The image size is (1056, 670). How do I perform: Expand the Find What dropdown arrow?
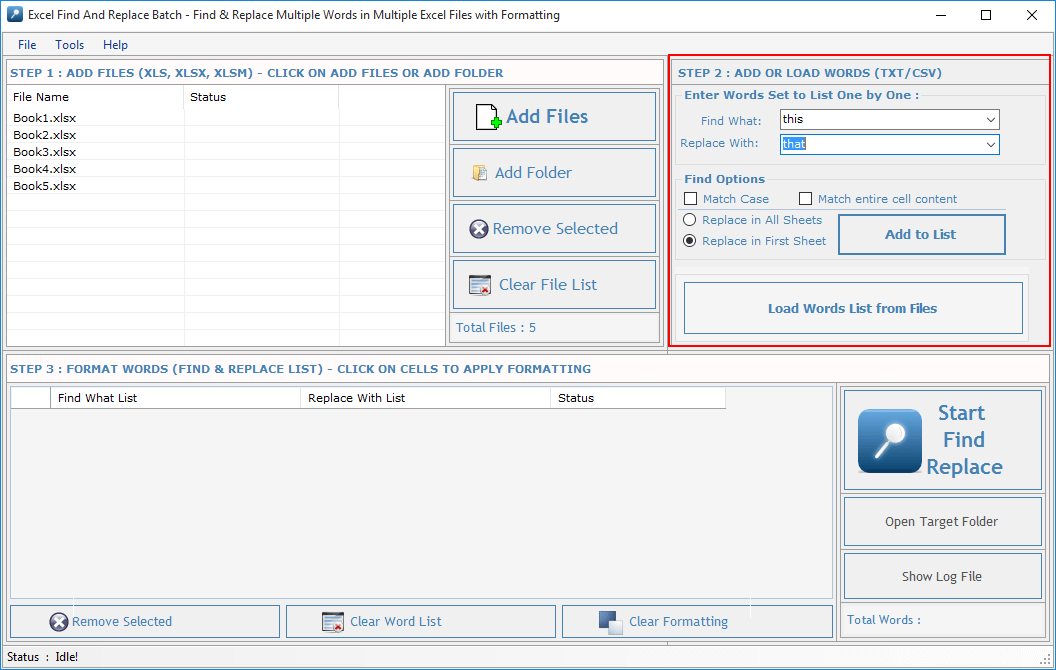click(991, 120)
